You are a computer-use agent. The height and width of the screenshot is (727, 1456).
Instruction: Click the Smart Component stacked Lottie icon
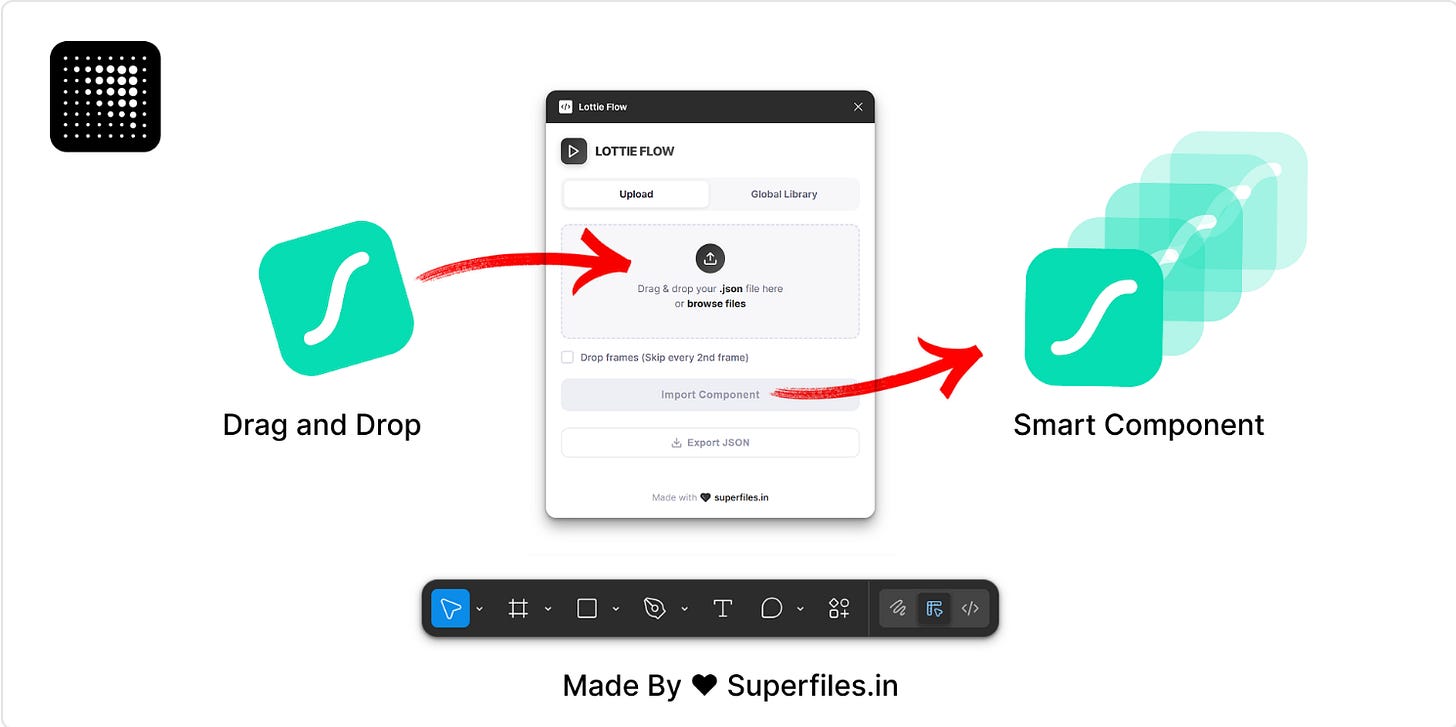point(1095,317)
